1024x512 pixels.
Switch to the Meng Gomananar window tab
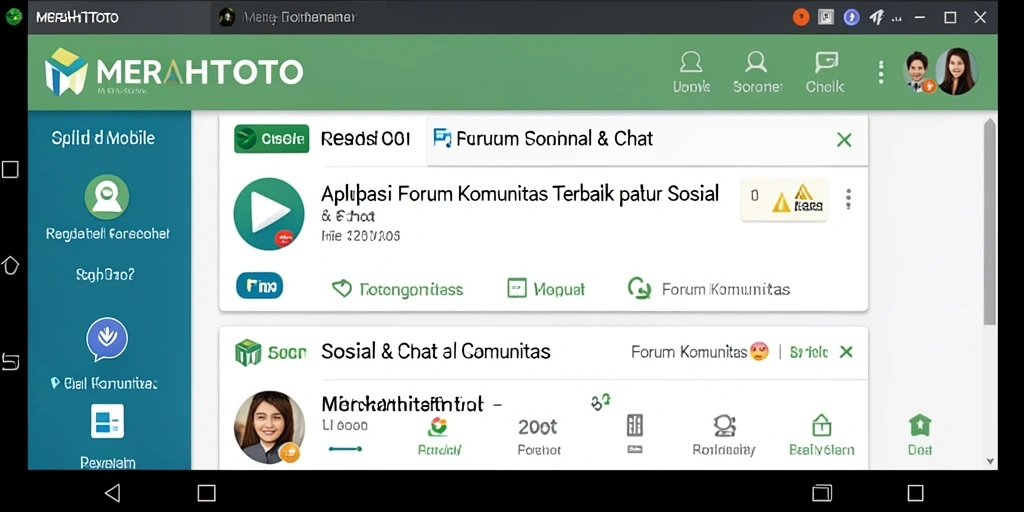[289, 17]
